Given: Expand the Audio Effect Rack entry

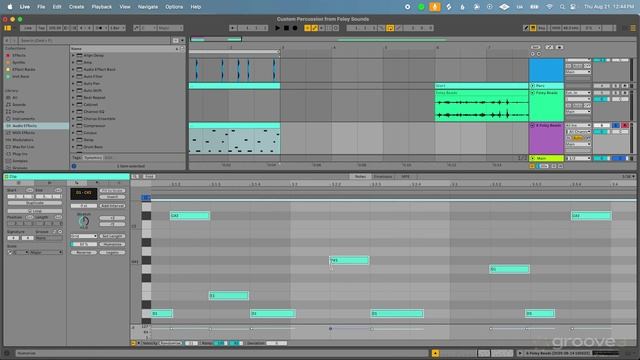Looking at the screenshot, I should click(x=73, y=69).
